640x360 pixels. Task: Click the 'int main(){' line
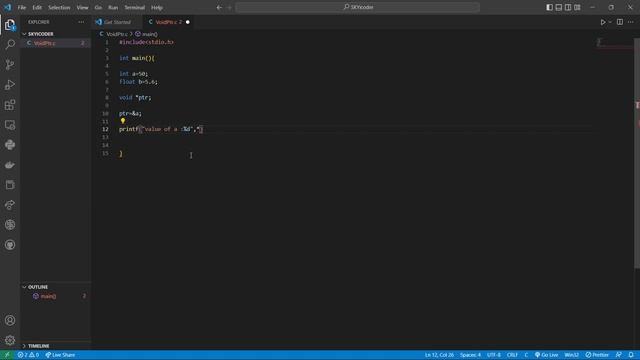point(137,58)
